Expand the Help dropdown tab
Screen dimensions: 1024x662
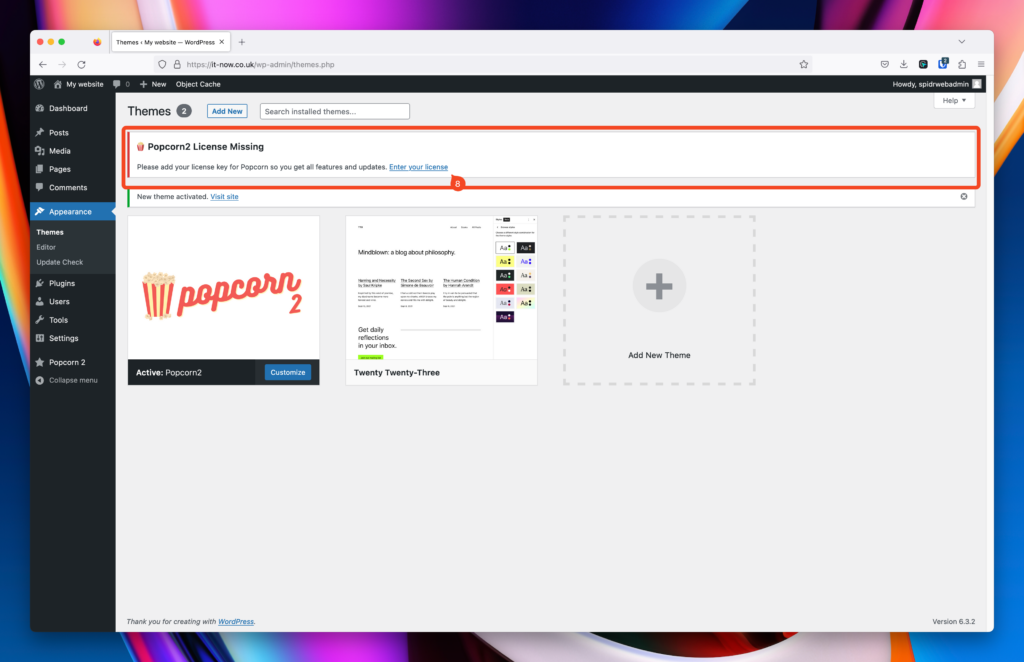point(954,101)
